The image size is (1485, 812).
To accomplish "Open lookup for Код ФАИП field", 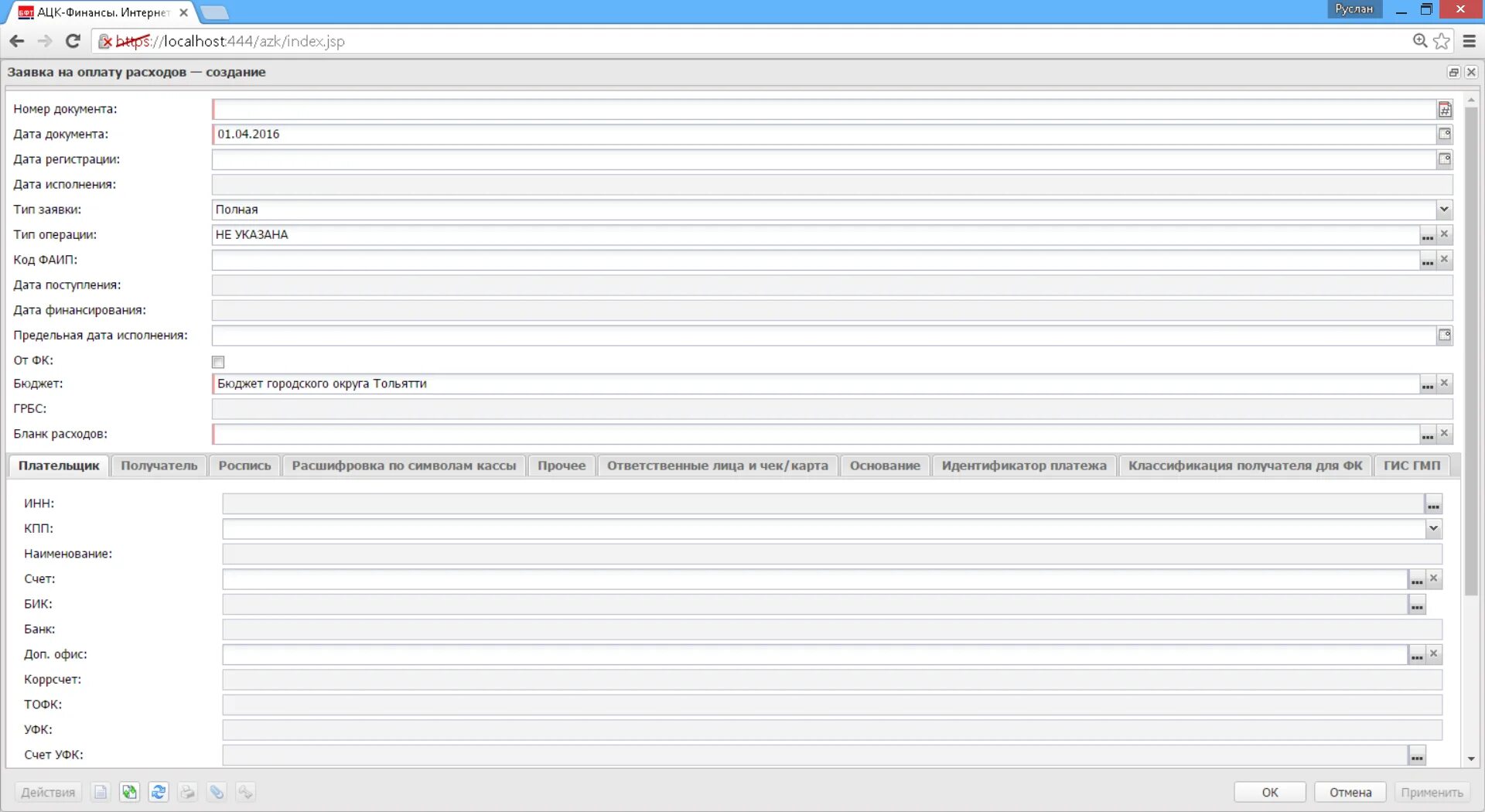I will click(1427, 260).
